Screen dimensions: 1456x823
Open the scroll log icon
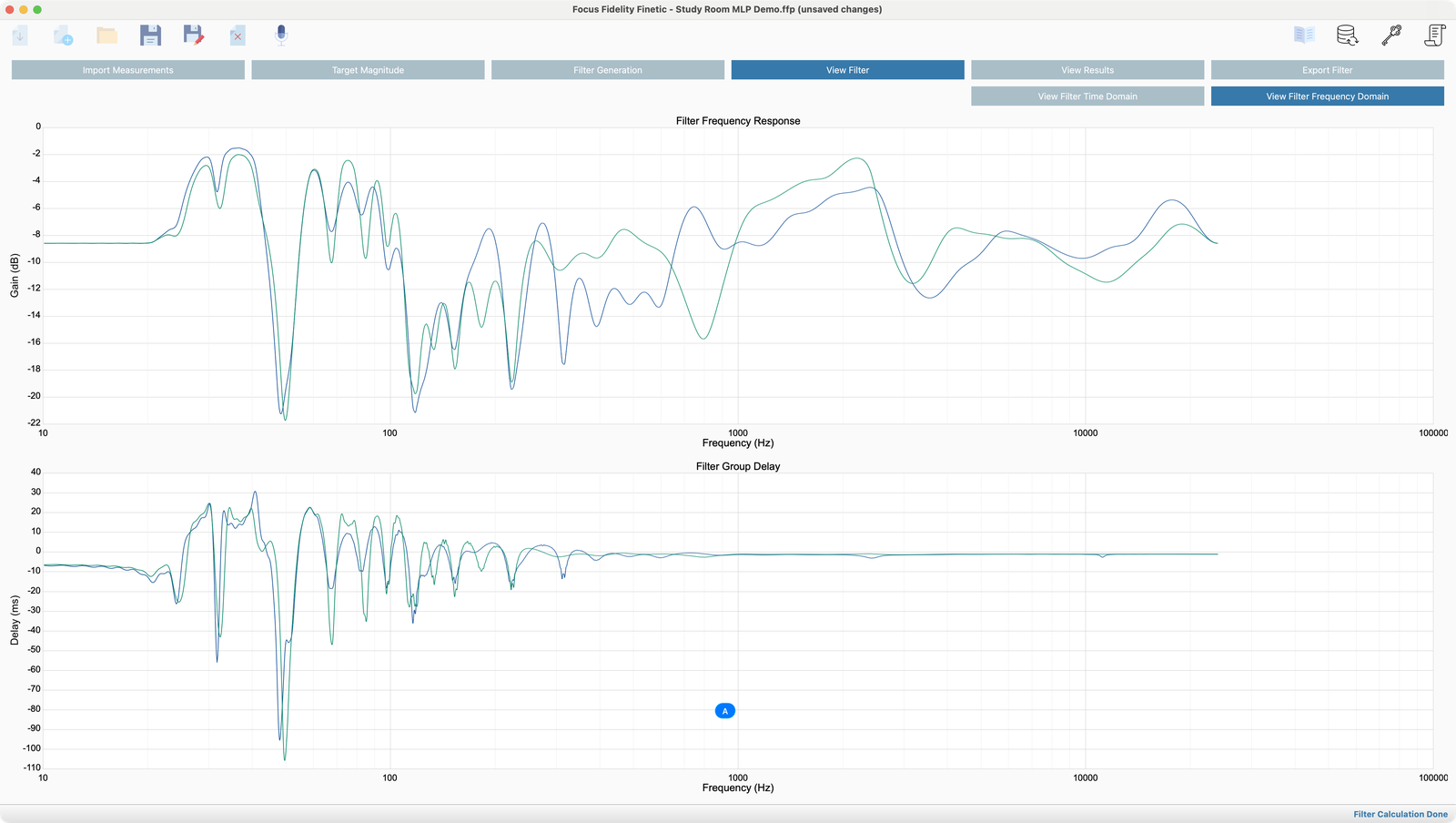coord(1435,36)
